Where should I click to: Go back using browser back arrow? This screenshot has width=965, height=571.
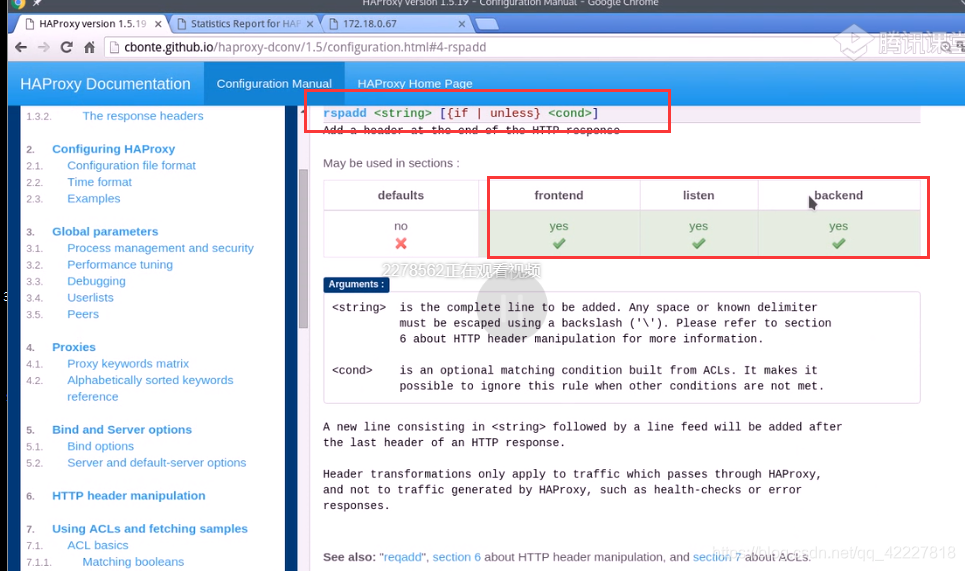click(21, 47)
